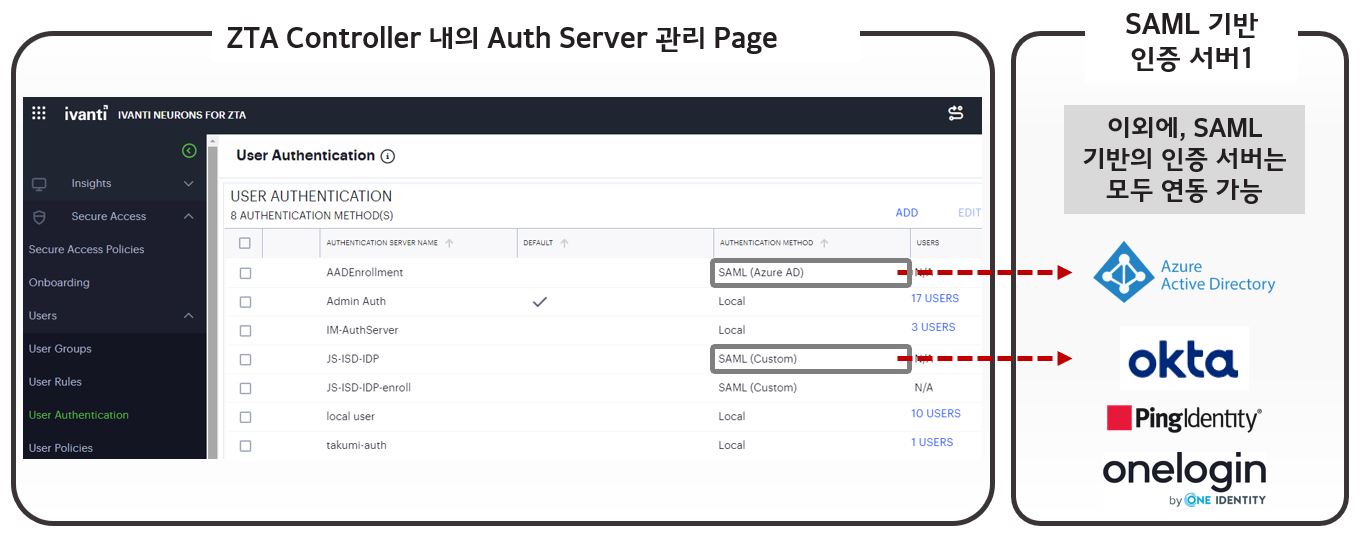
Task: Sort by Authentication Server Name arrow
Action: [x=448, y=243]
